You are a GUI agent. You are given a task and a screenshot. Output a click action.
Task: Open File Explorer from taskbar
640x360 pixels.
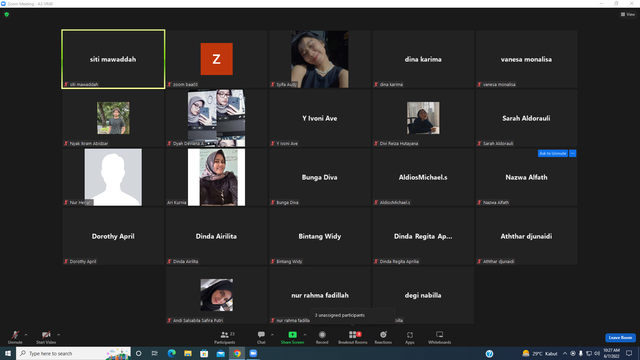pyautogui.click(x=188, y=353)
